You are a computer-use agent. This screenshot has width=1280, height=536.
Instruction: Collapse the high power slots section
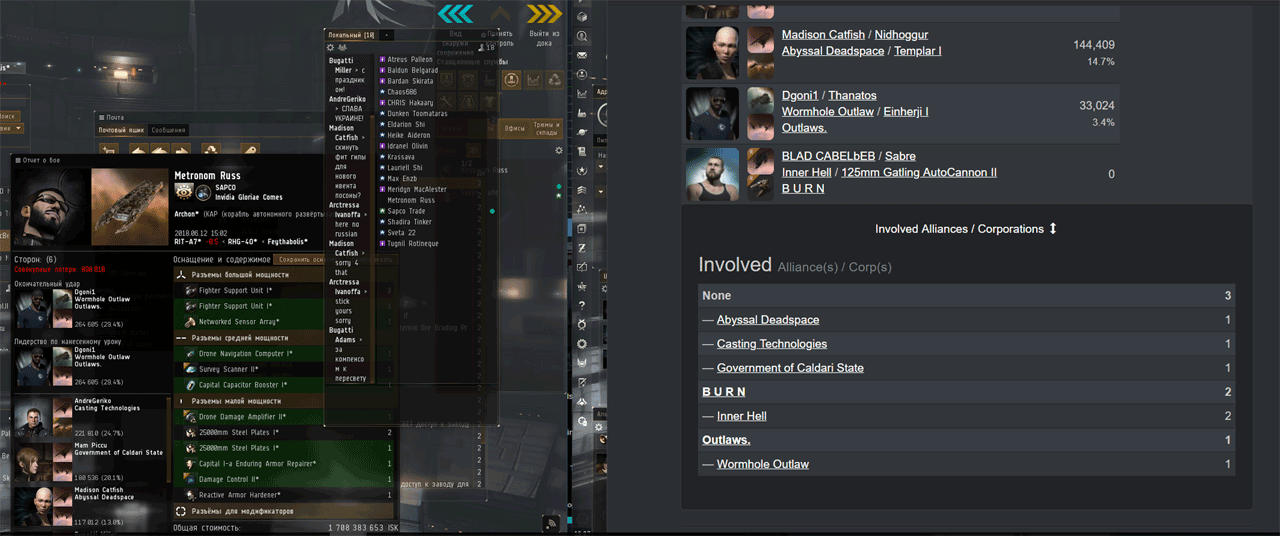(x=284, y=275)
